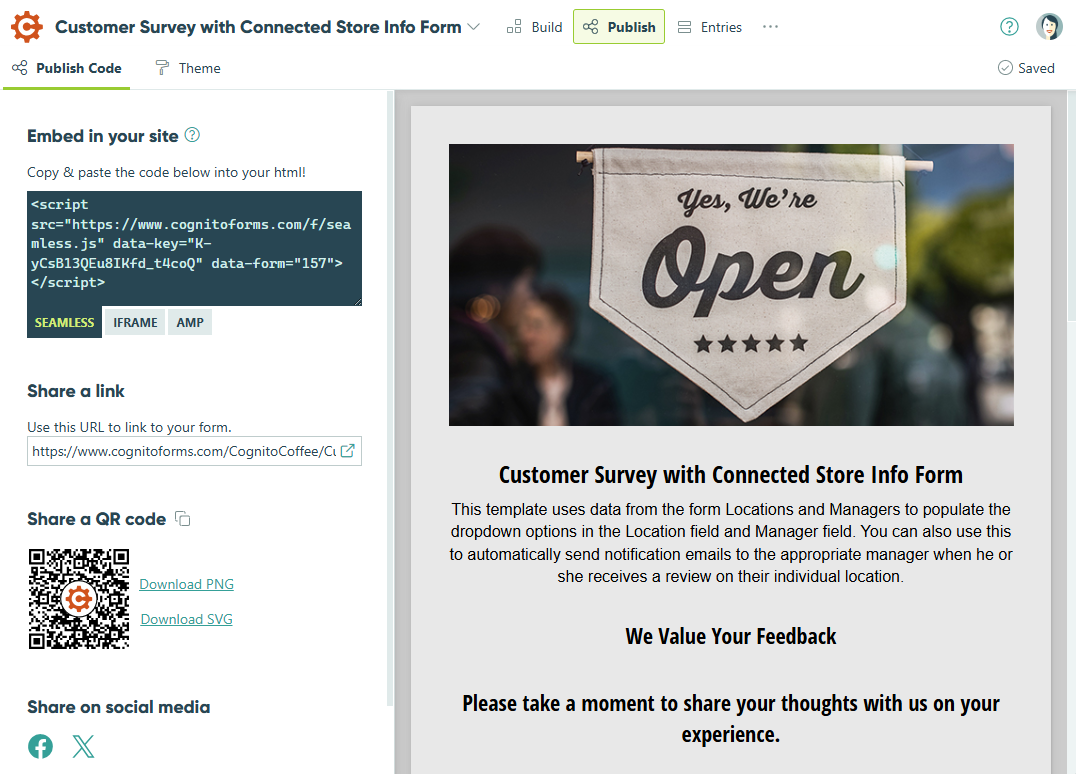Click the form URL input field
Image resolution: width=1076 pixels, height=774 pixels.
pos(180,451)
